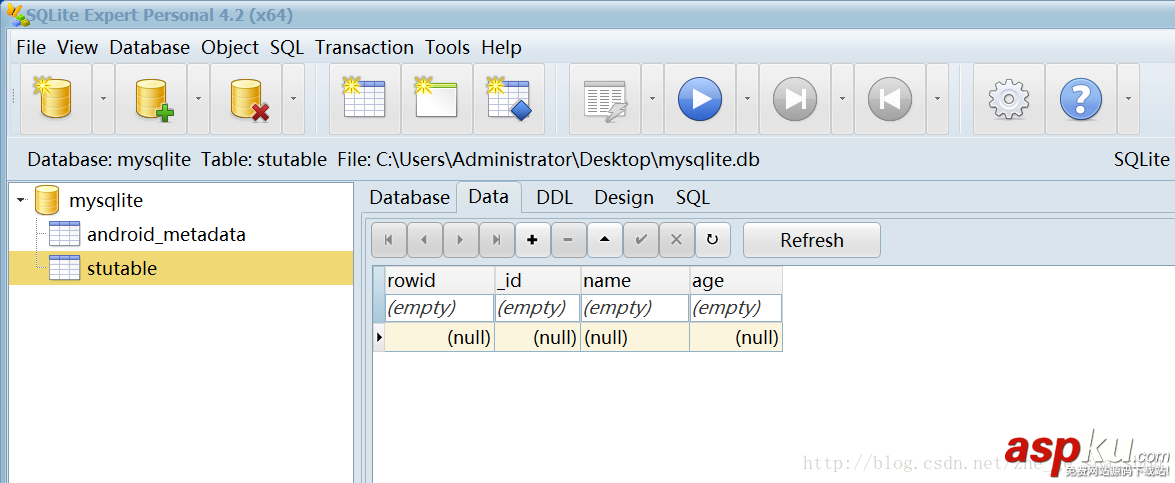The height and width of the screenshot is (483, 1175).
Task: Click the blue help question mark icon
Action: point(1080,99)
